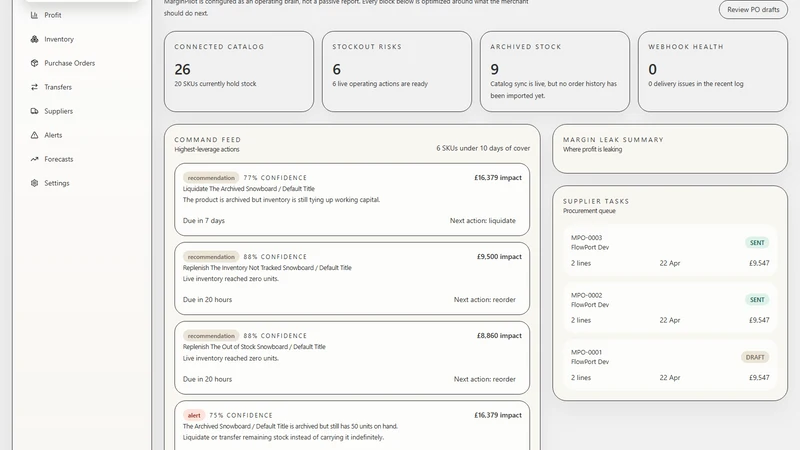Click the SENT badge on MPO-0003

pos(757,243)
